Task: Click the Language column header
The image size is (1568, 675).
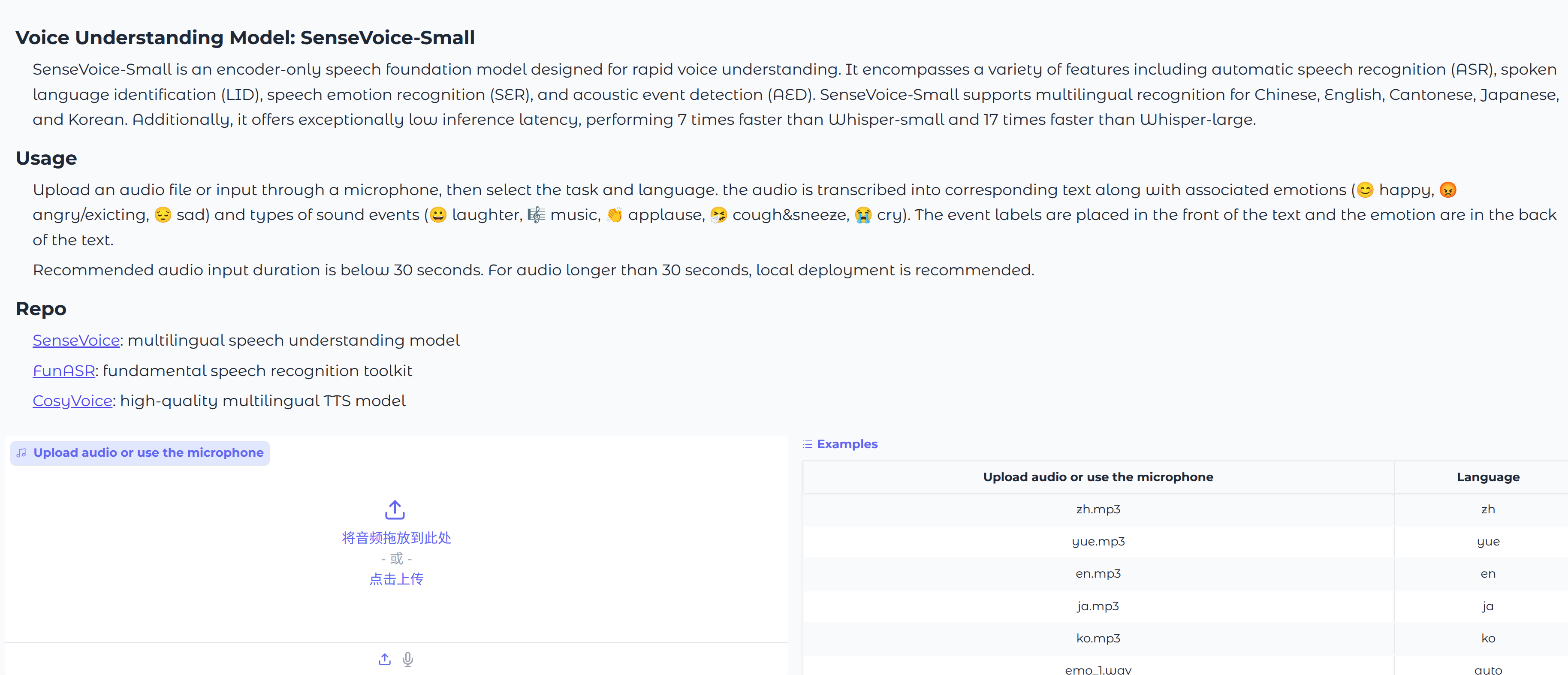Action: pos(1488,477)
